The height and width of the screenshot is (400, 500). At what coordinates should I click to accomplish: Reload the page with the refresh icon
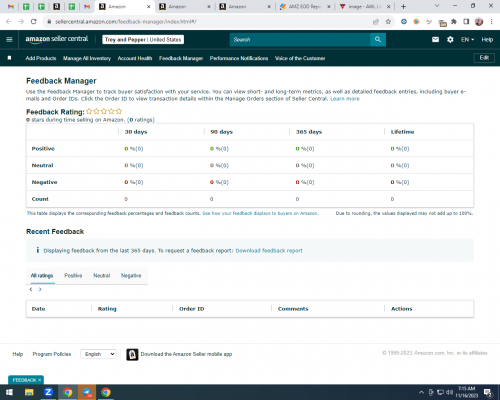coord(33,22)
